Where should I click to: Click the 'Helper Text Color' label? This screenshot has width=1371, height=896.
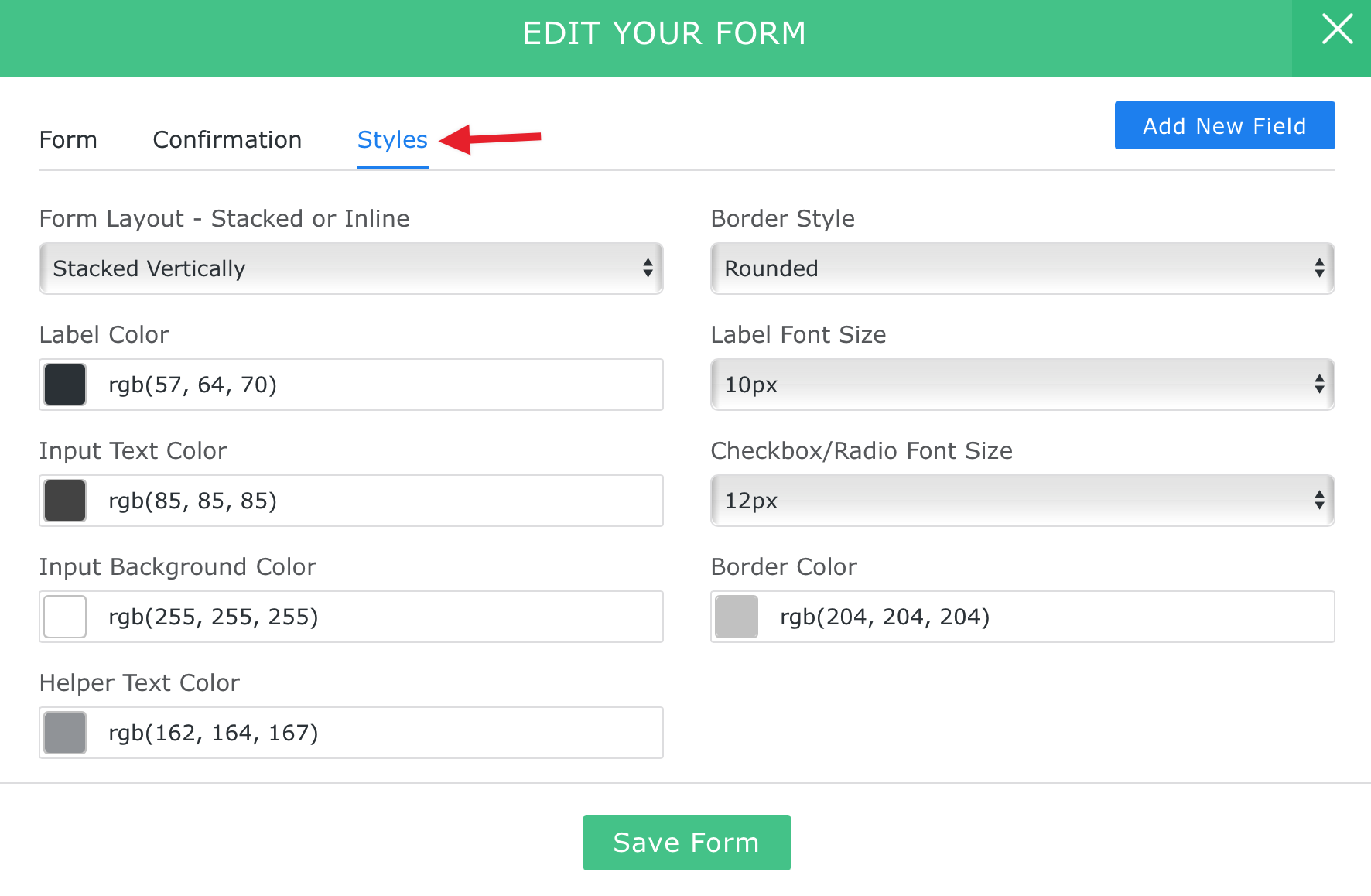[x=140, y=683]
